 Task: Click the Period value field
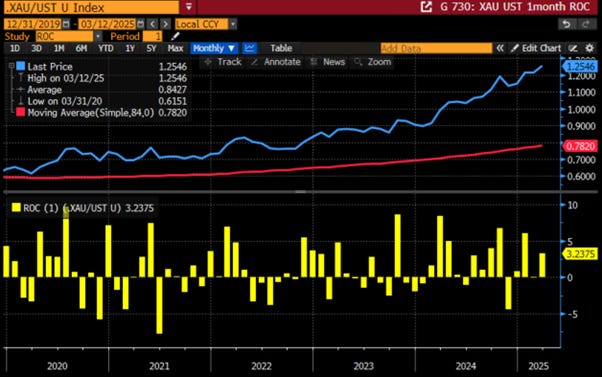click(x=152, y=36)
